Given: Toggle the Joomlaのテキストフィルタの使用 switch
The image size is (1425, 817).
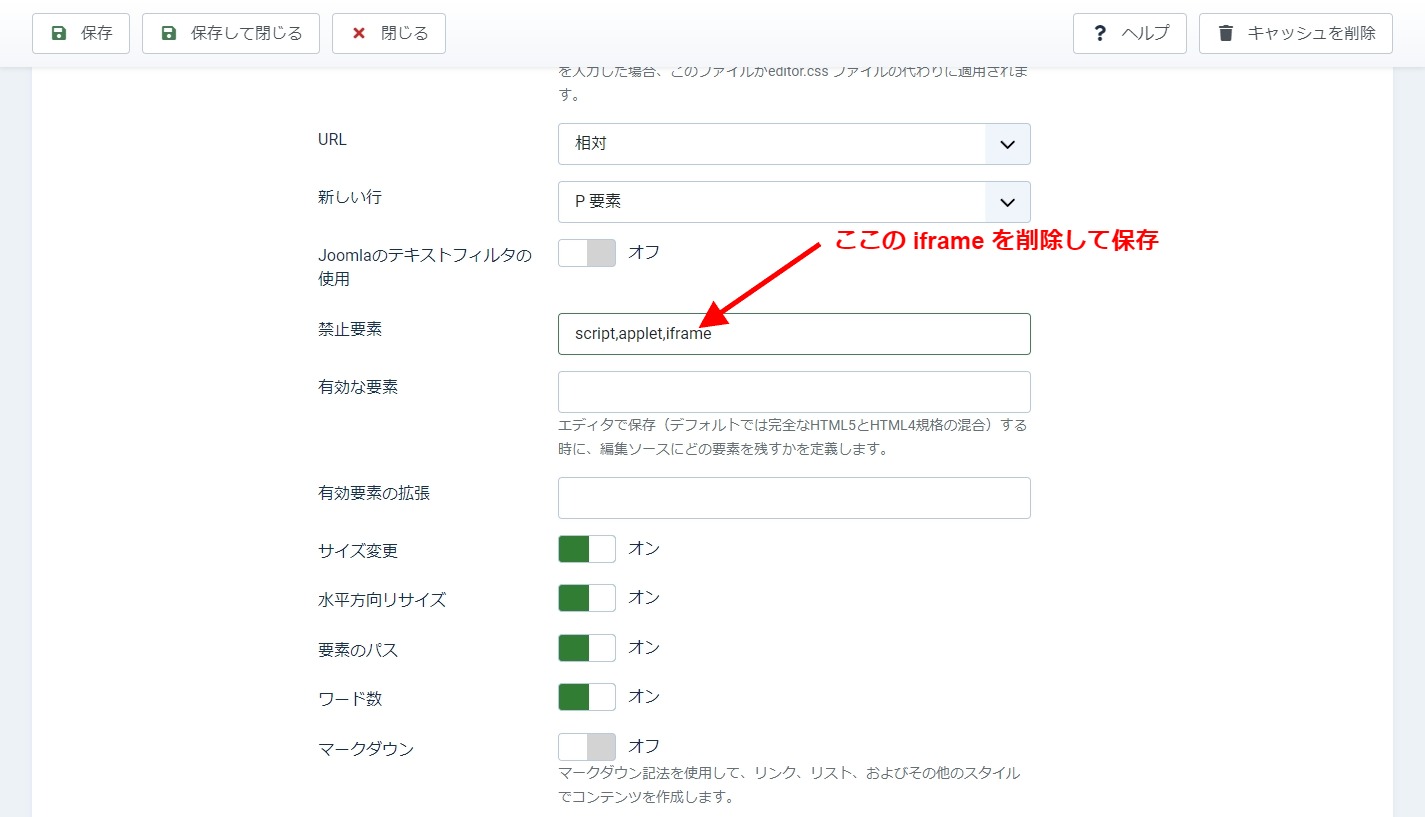Looking at the screenshot, I should coord(587,253).
